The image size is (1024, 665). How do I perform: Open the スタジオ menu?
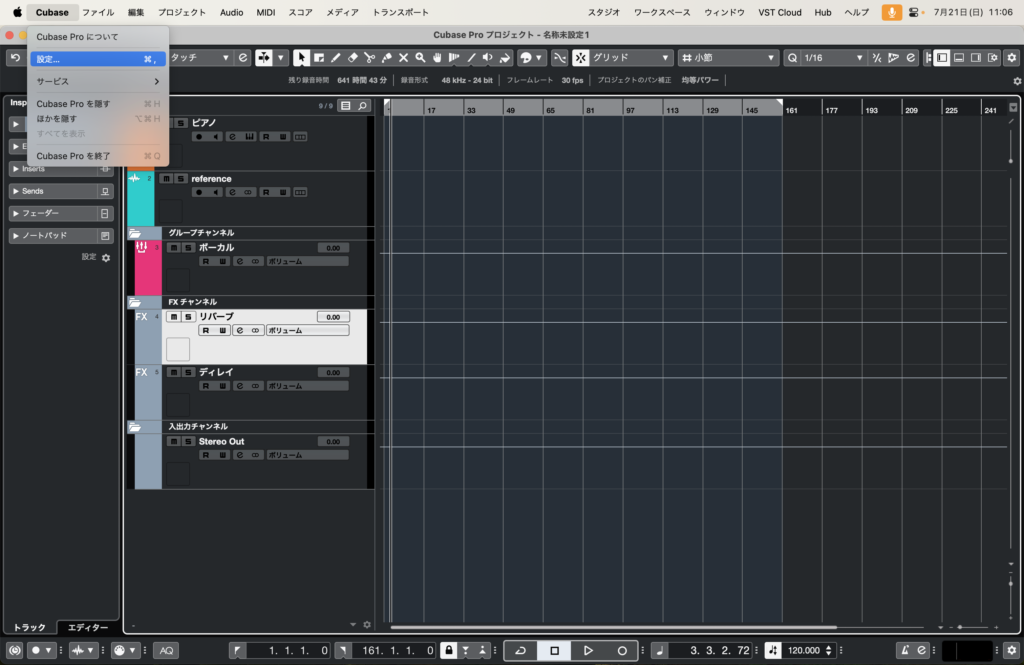603,12
